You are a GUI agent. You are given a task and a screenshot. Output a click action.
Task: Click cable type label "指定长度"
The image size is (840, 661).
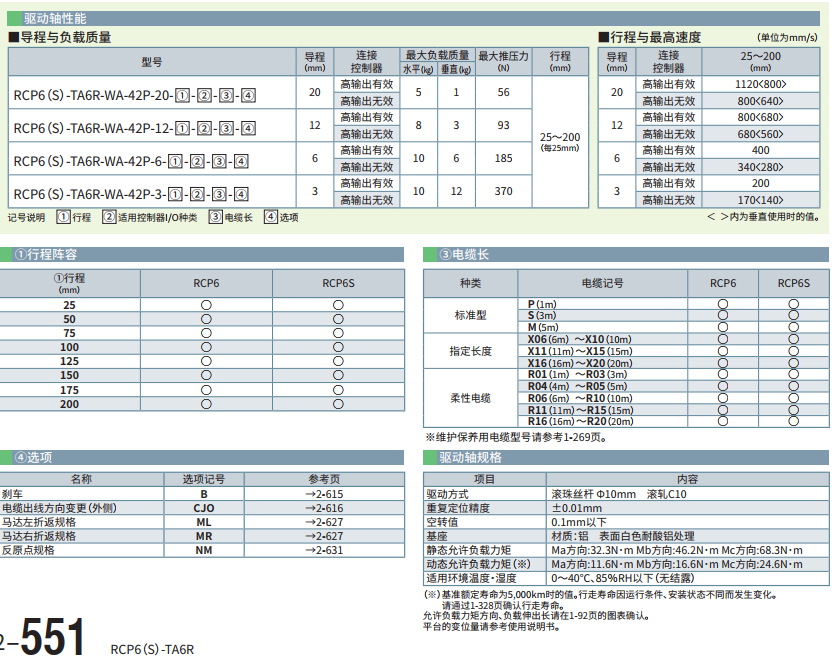pos(470,351)
